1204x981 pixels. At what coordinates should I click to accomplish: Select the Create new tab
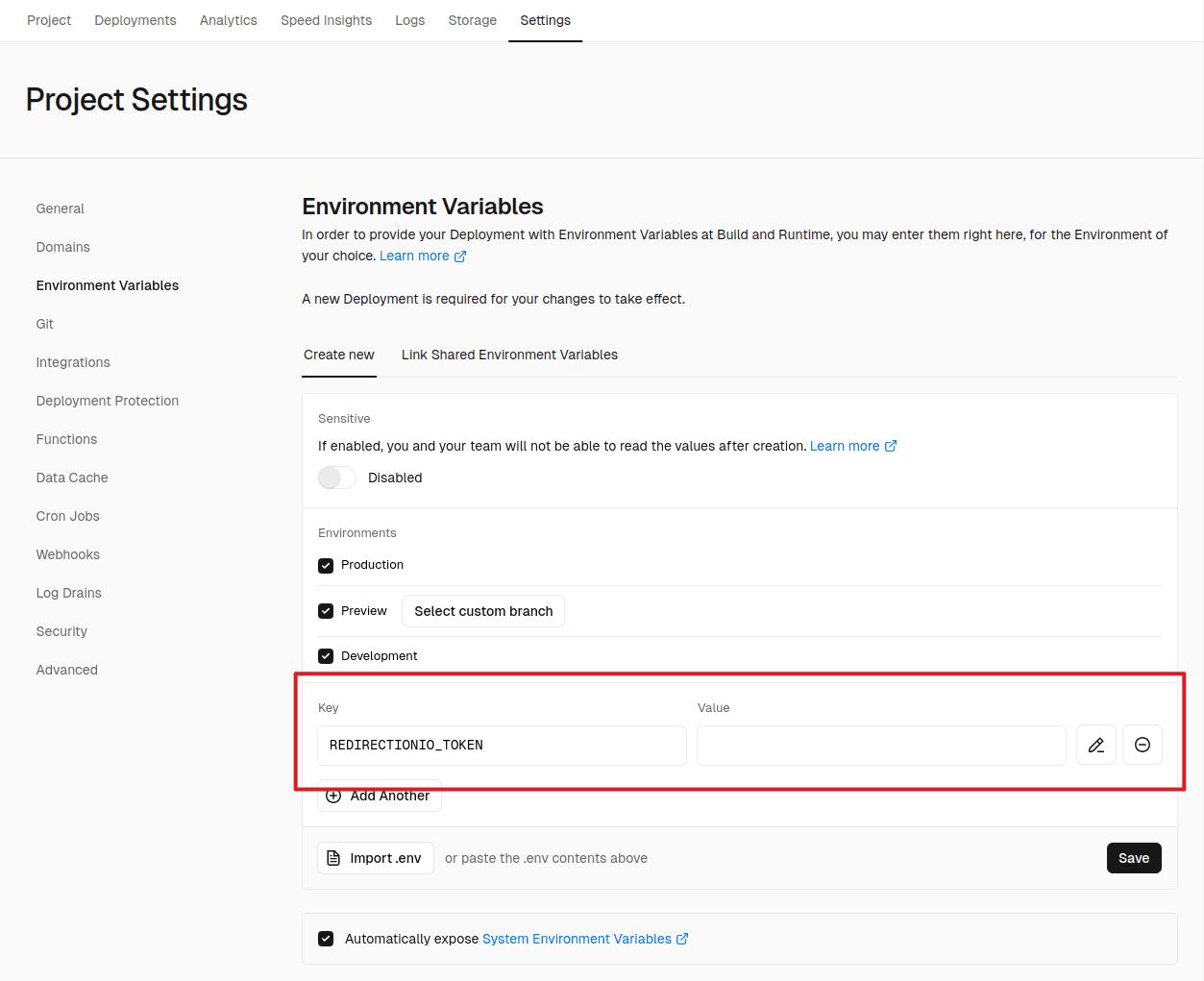coord(339,355)
